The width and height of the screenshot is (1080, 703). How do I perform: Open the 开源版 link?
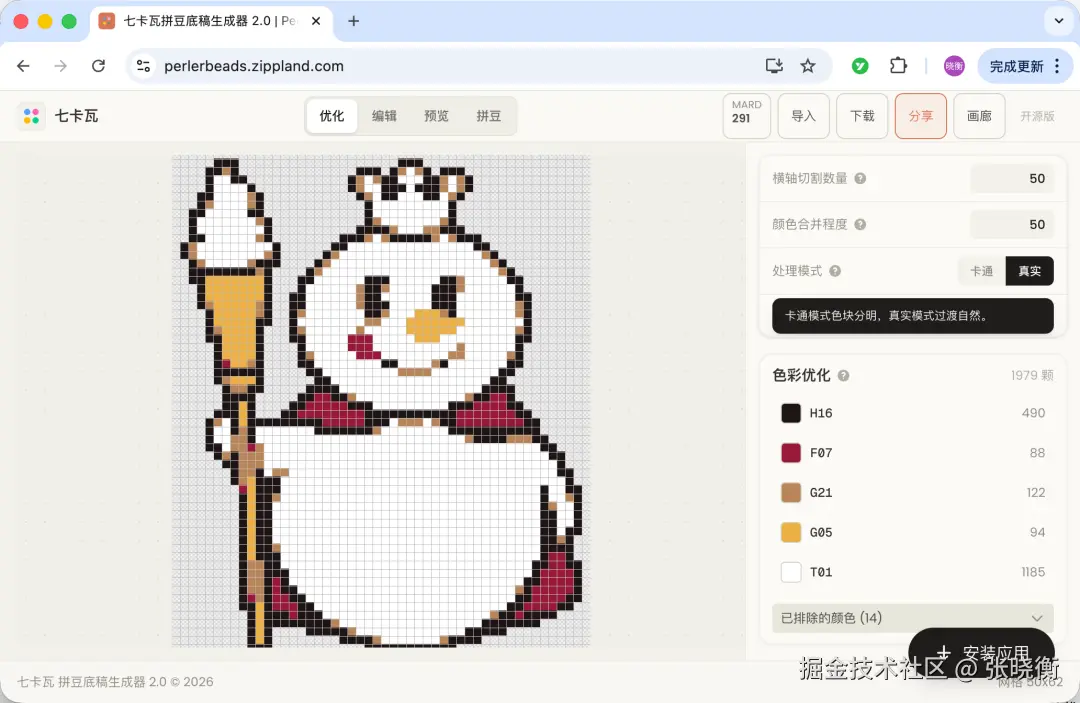tap(1037, 116)
